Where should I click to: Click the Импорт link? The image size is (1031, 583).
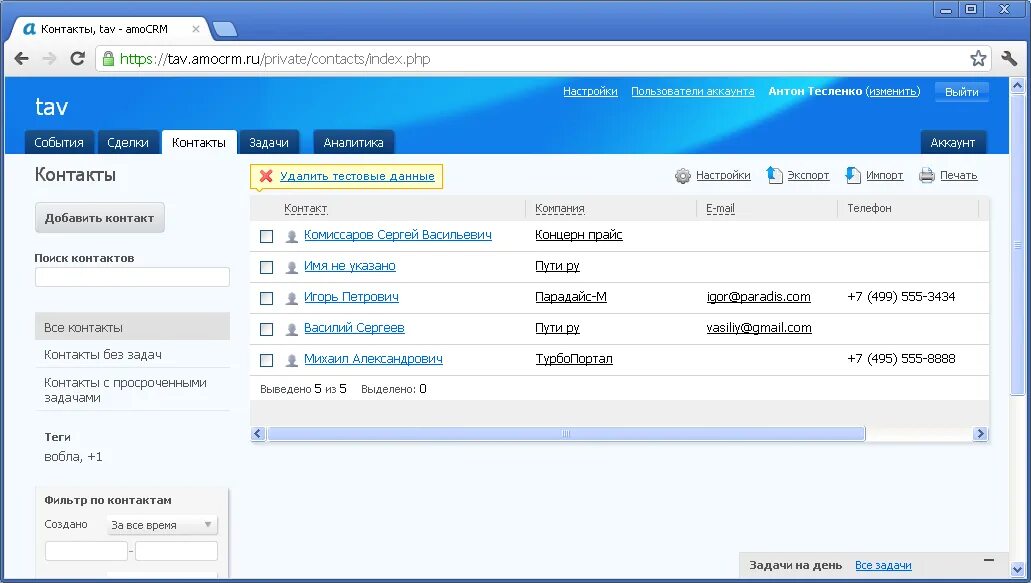click(x=884, y=175)
